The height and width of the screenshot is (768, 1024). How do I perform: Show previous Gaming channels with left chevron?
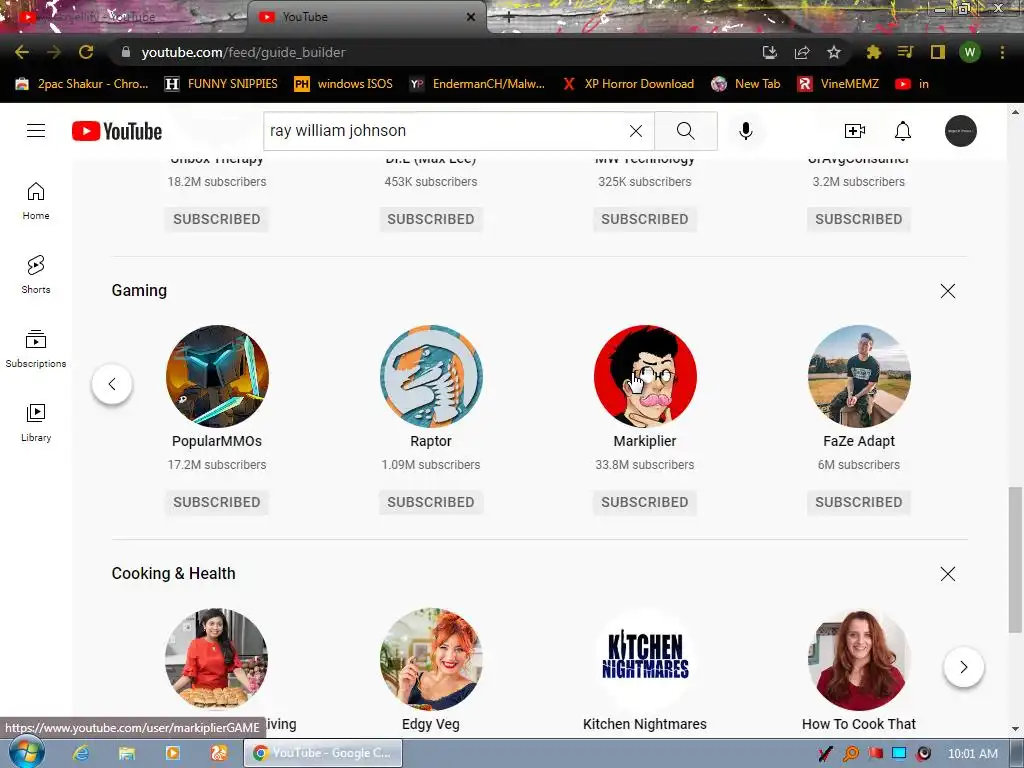click(112, 384)
